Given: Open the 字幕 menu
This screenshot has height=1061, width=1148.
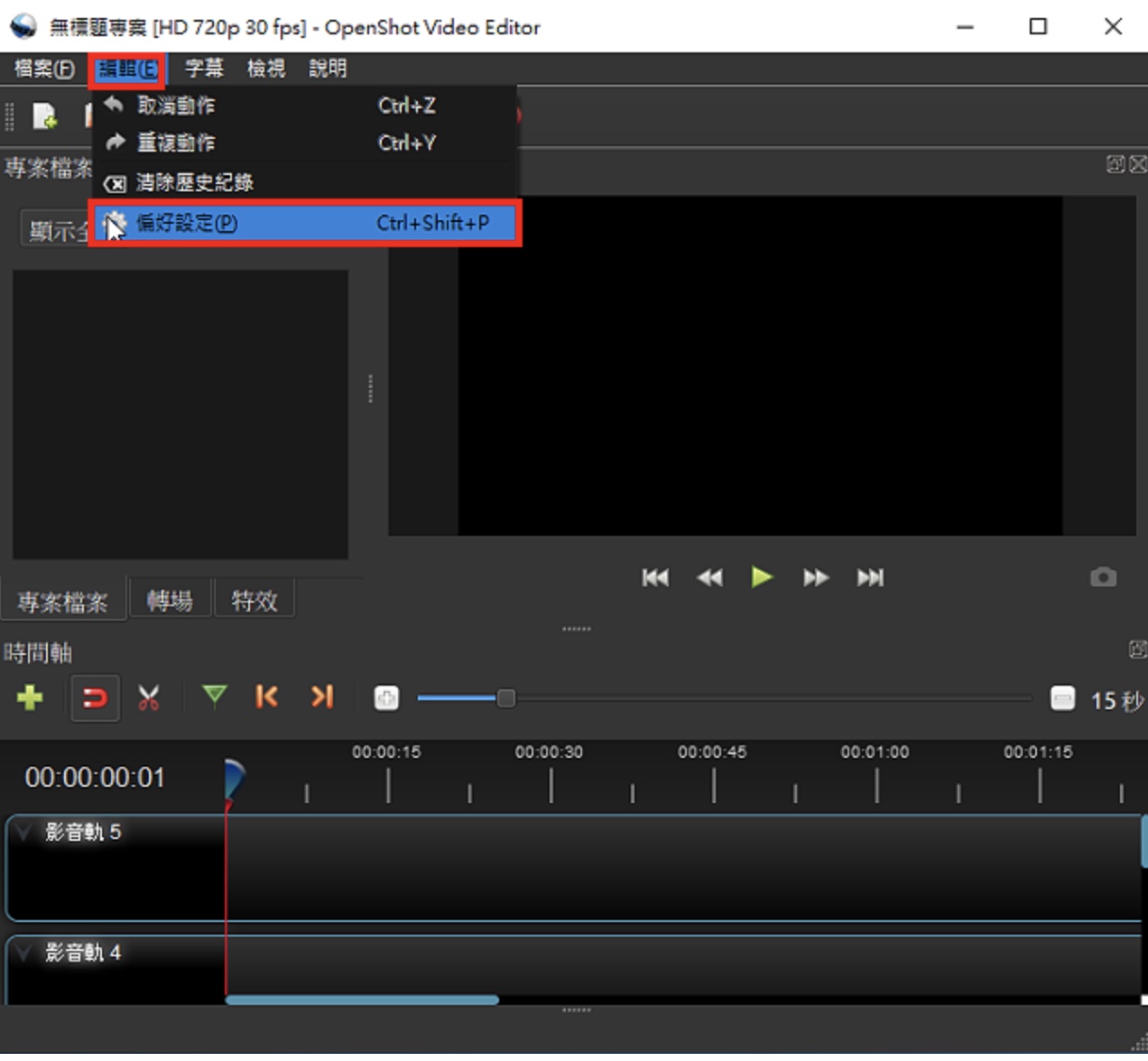Looking at the screenshot, I should pyautogui.click(x=204, y=69).
